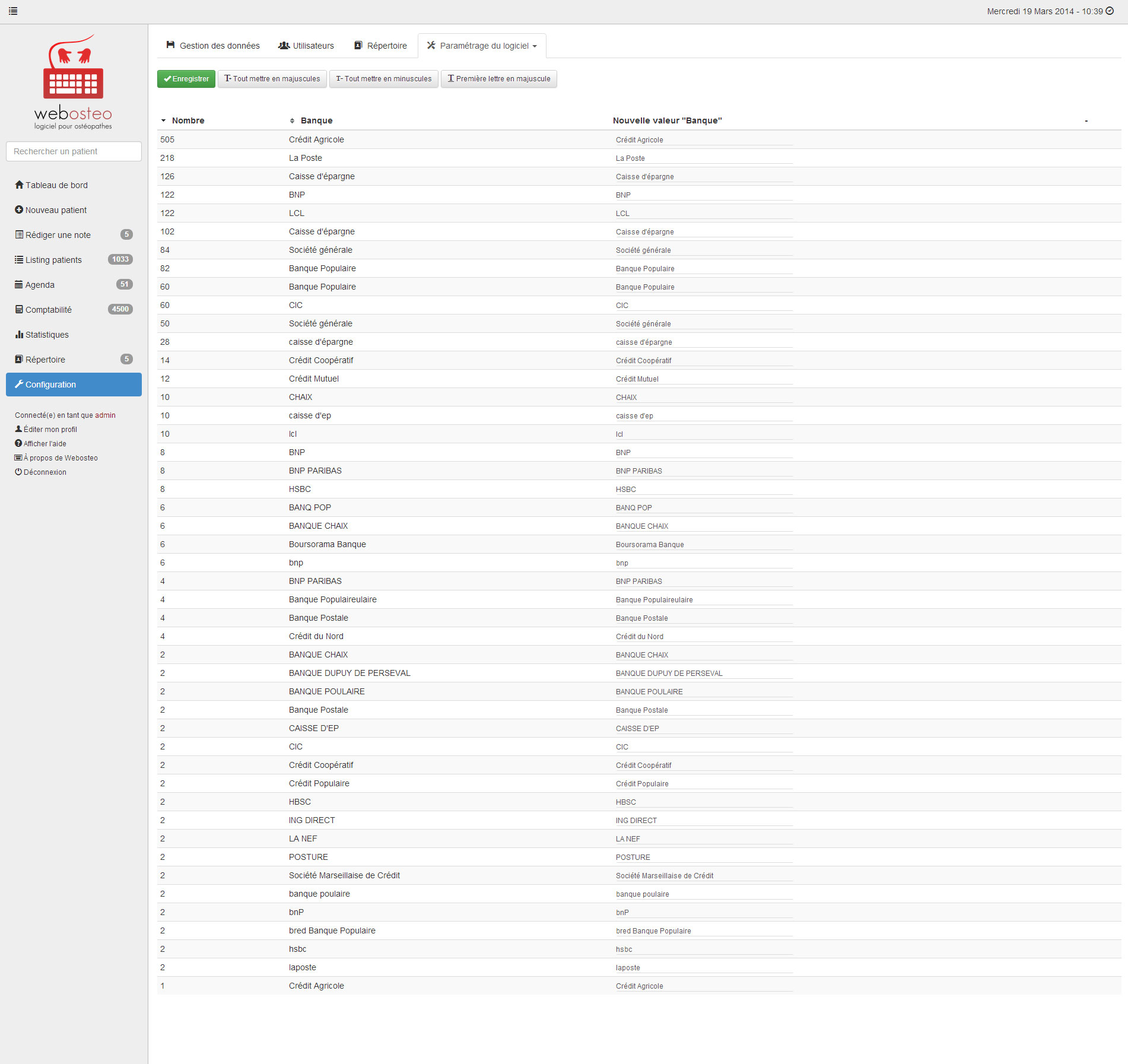1128x1064 pixels.
Task: Edit new value field for La Poste
Action: point(703,158)
